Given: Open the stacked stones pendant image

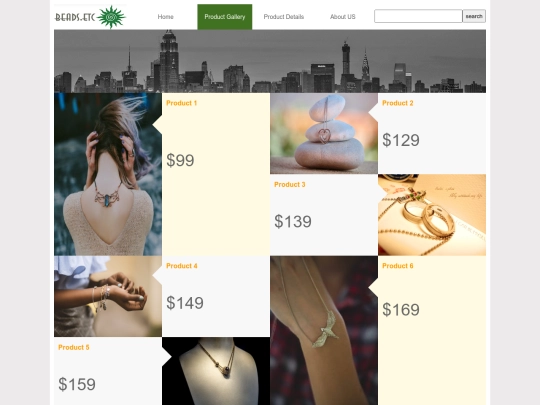Looking at the screenshot, I should (324, 134).
